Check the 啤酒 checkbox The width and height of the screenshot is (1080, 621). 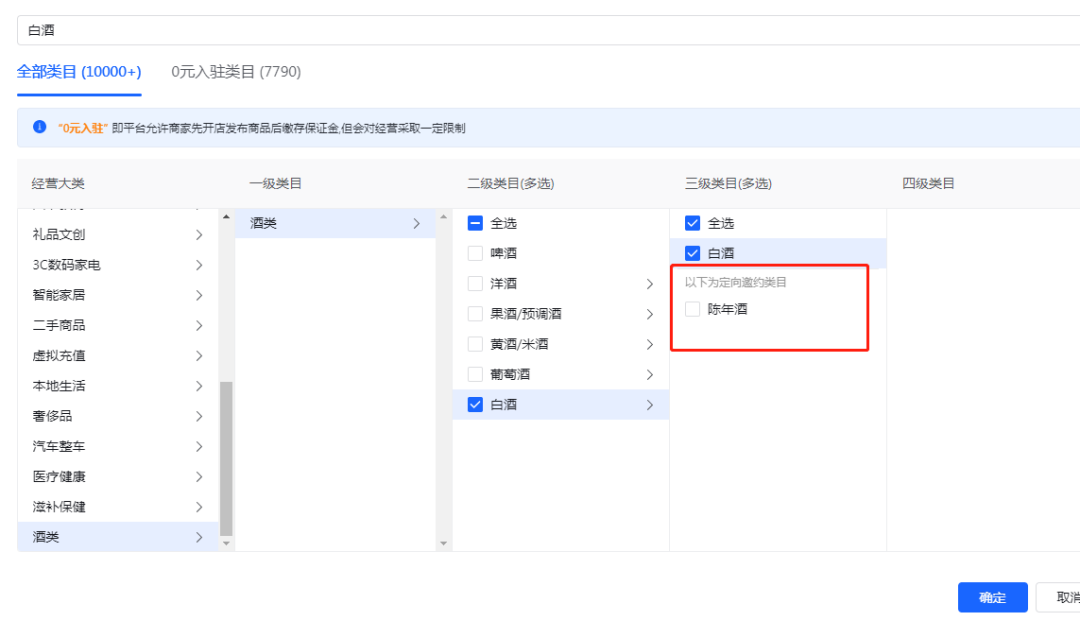point(475,253)
